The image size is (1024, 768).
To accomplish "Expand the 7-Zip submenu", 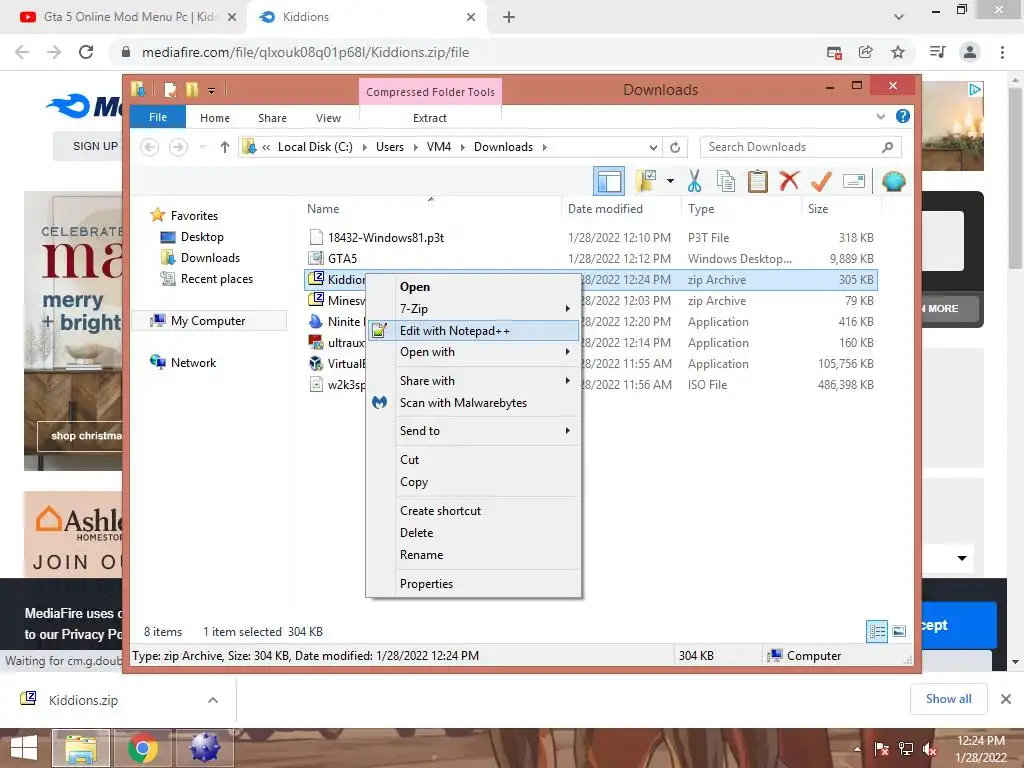I will pyautogui.click(x=473, y=308).
